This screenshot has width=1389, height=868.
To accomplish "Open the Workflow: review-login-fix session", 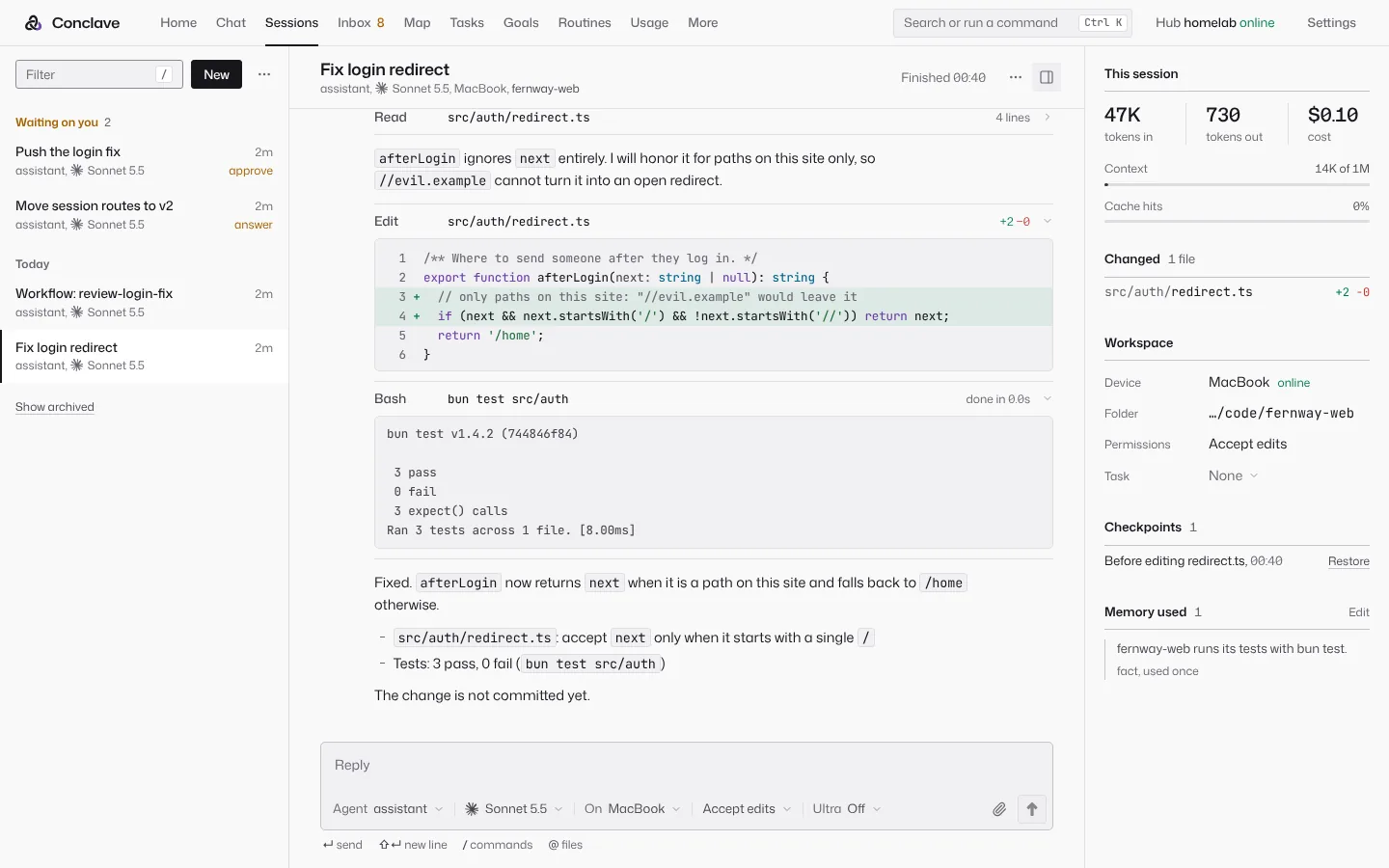I will 145,303.
